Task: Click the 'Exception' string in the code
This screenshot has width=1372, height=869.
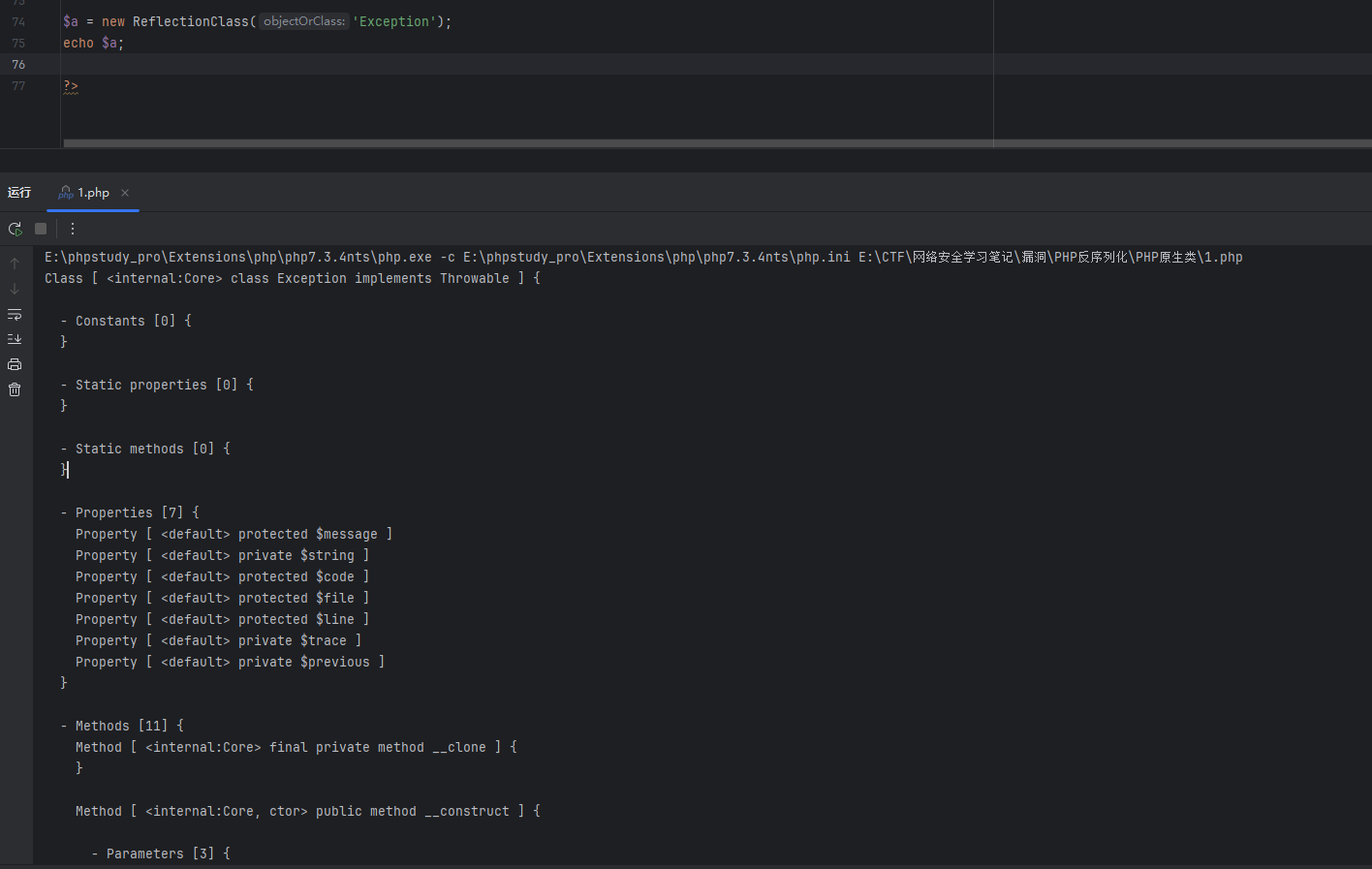Action: click(x=393, y=21)
